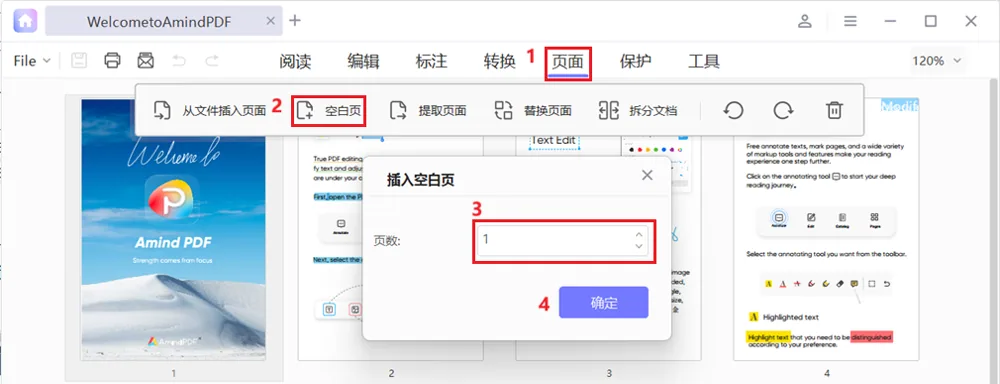Open the File dropdown menu

(32, 61)
